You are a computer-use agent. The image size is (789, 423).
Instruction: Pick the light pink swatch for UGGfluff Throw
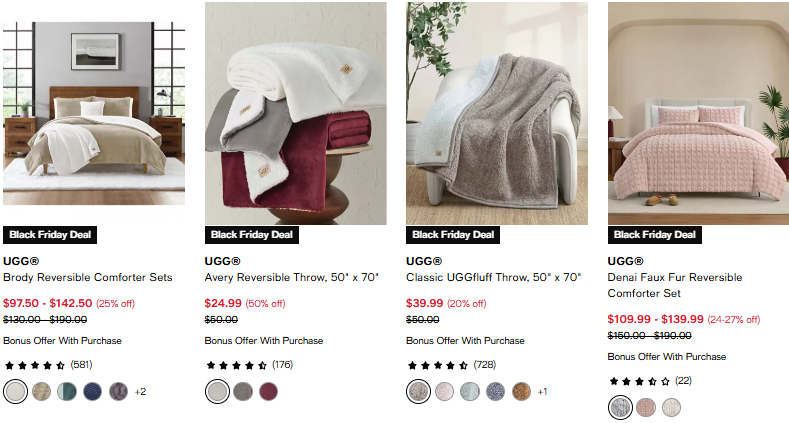pos(444,391)
